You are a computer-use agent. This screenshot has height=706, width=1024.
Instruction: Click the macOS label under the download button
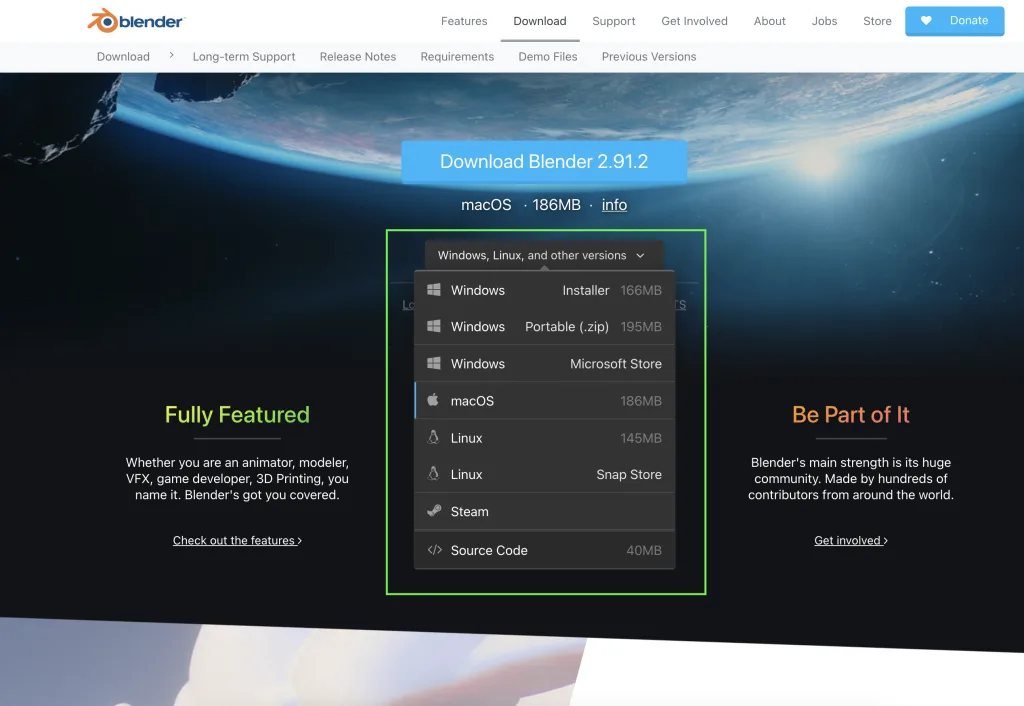[x=486, y=205]
